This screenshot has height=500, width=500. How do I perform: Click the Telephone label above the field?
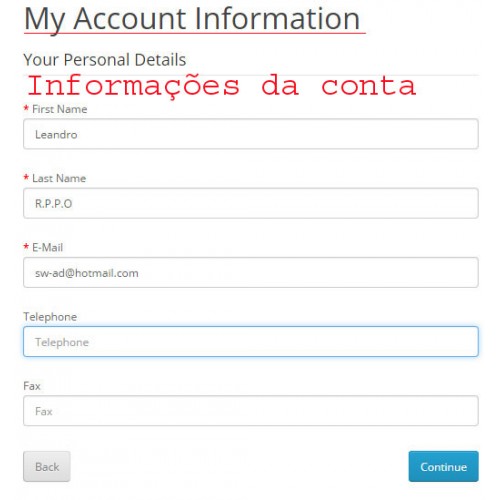click(x=50, y=317)
